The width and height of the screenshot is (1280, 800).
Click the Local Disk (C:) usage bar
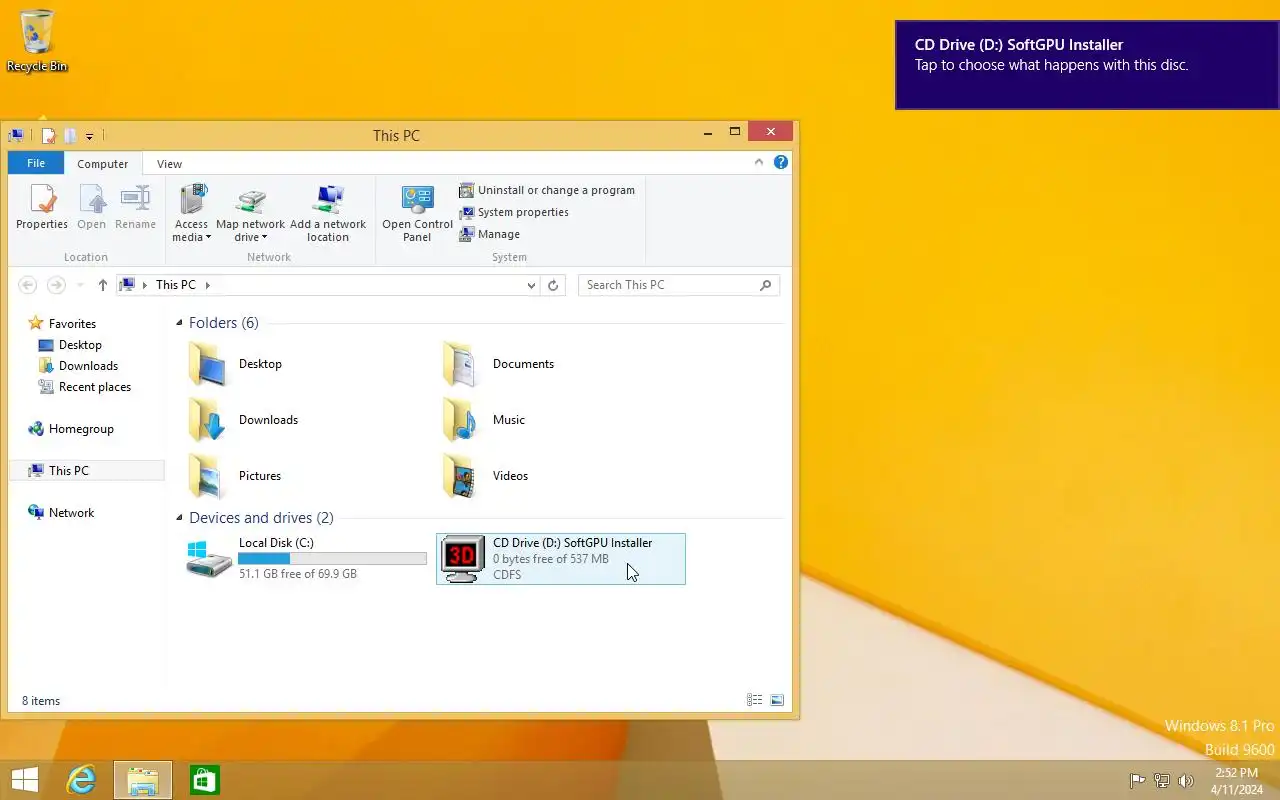[x=332, y=559]
